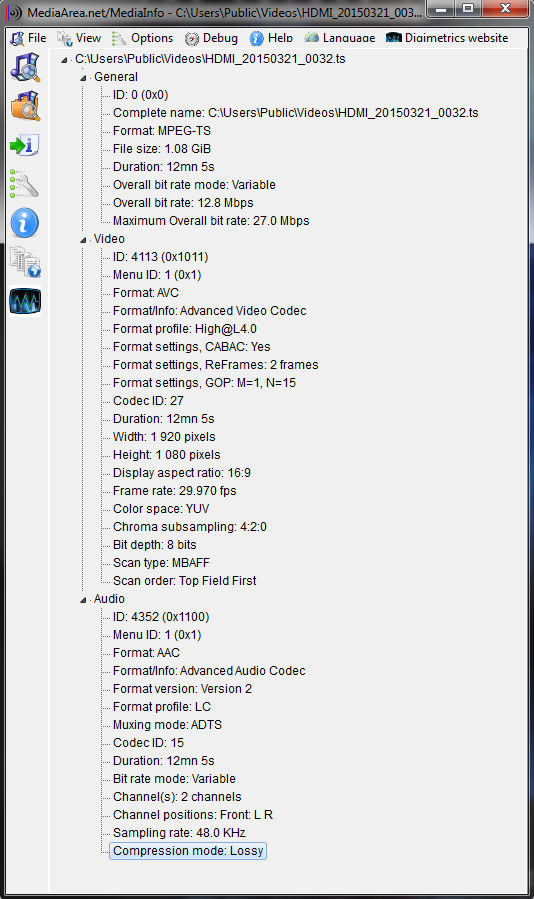Click the documents with globe sidebar icon
This screenshot has height=899, width=534.
[25, 262]
